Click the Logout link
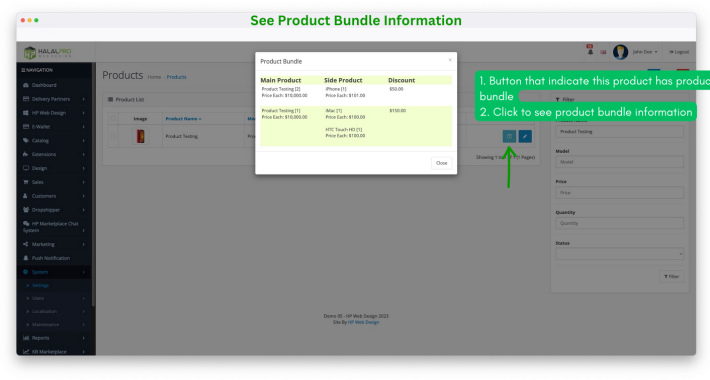 (679, 52)
